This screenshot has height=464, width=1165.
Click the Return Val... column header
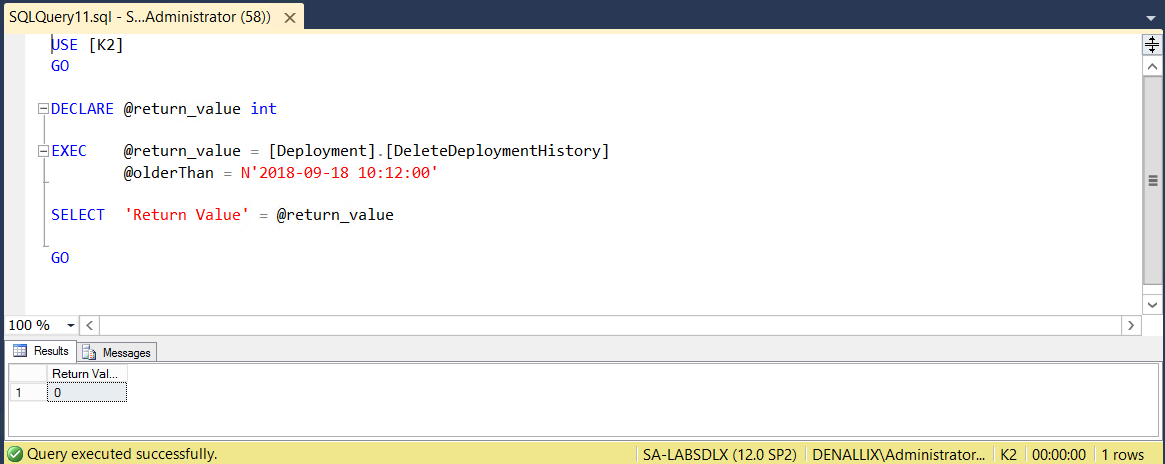pyautogui.click(x=87, y=373)
